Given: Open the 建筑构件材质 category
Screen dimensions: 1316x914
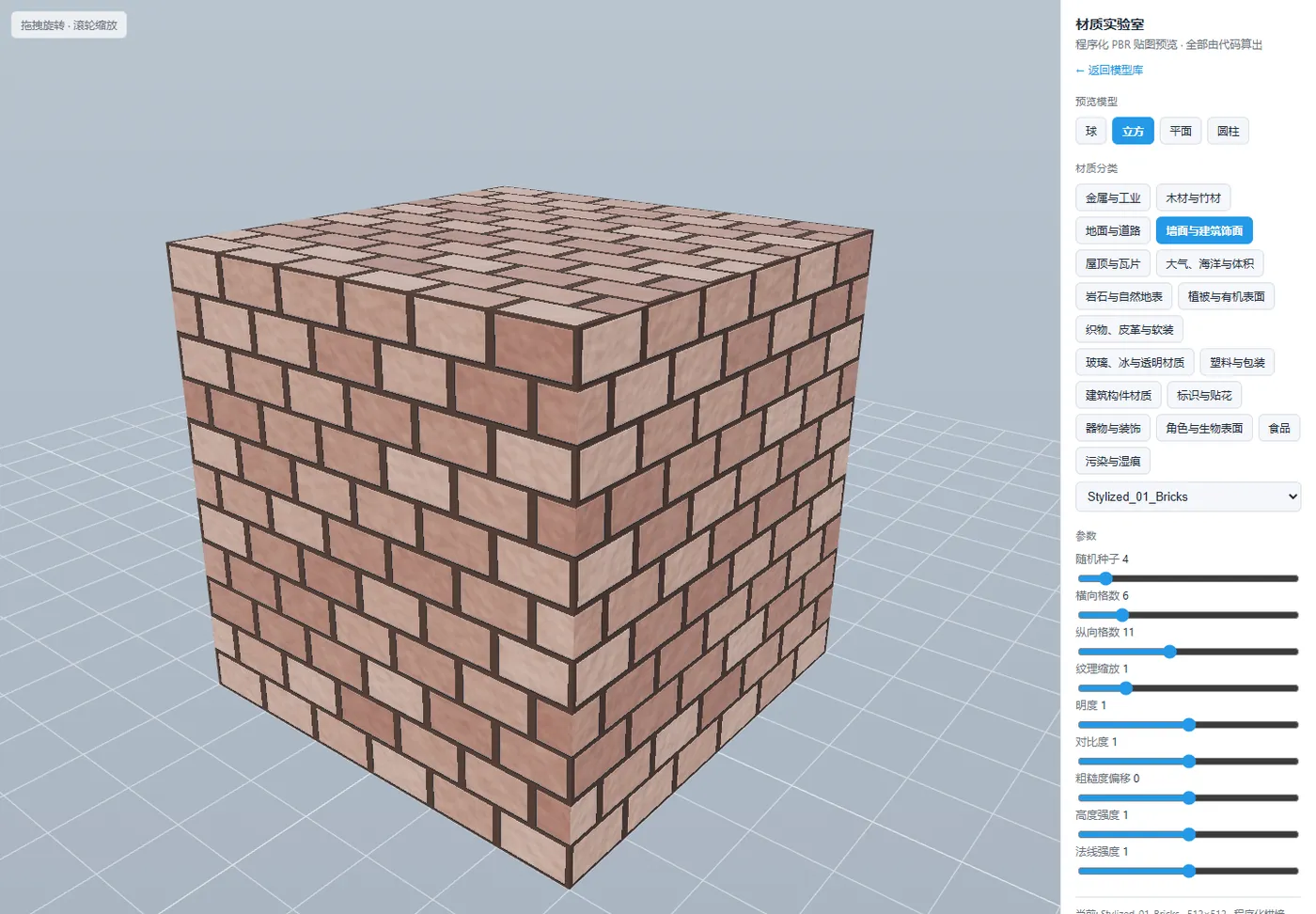Looking at the screenshot, I should (1119, 395).
